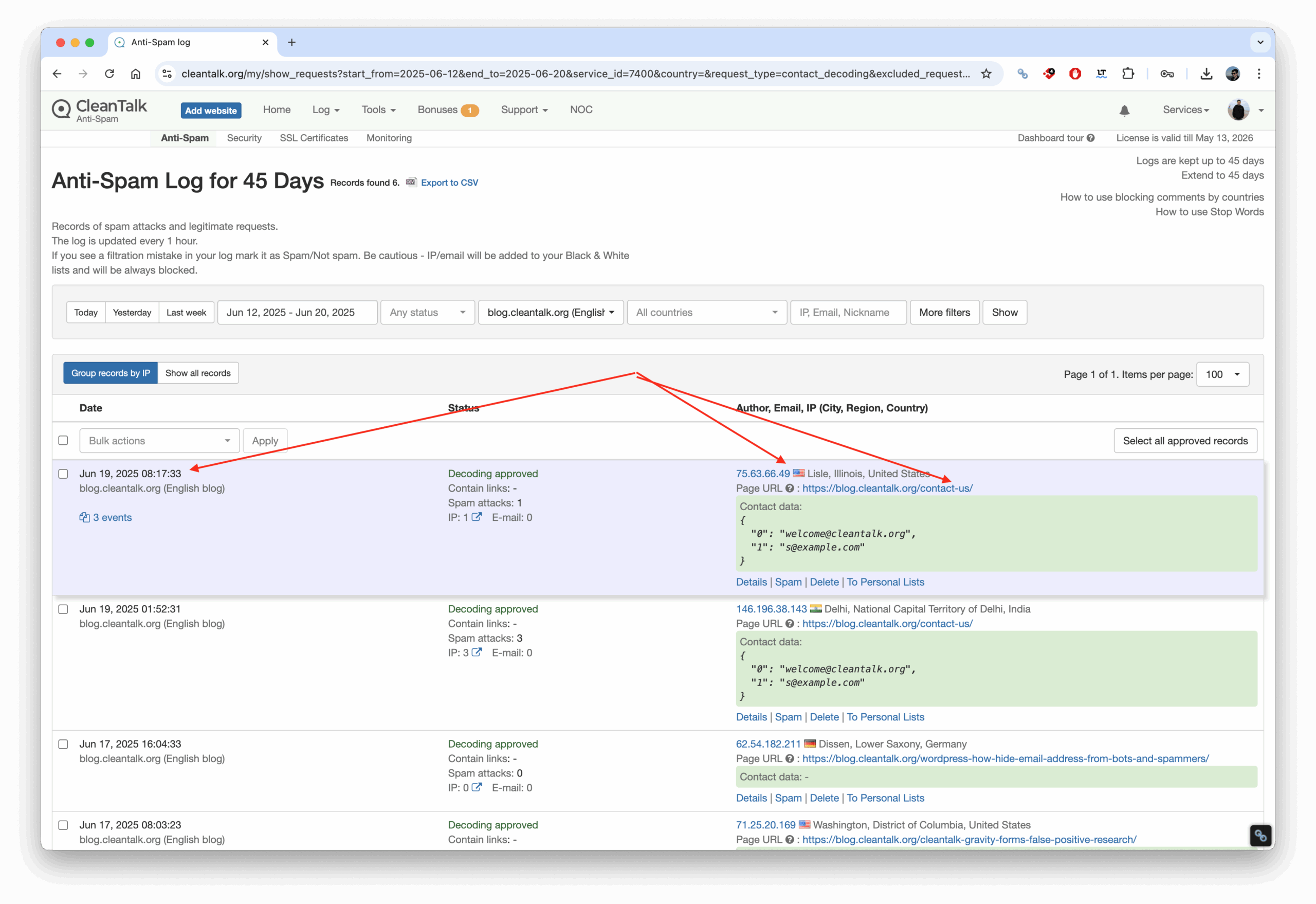
Task: Click the CSV export icon
Action: click(411, 183)
